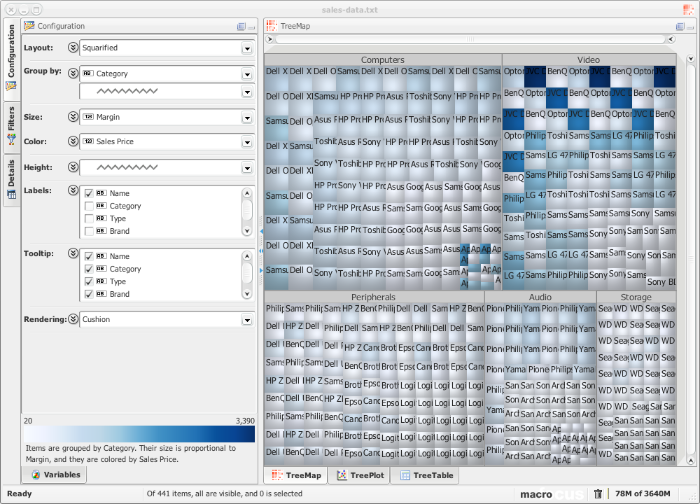Enable the Category checkbox in Labels
Screen dimensions: 700x504
89,206
